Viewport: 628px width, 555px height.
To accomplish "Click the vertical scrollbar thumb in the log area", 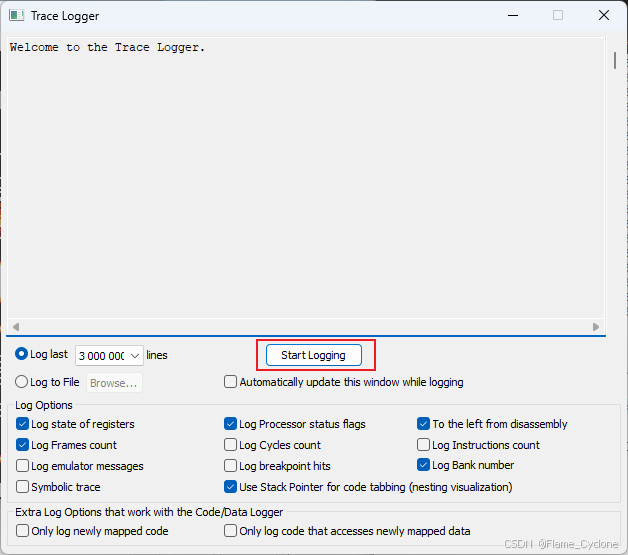I will pyautogui.click(x=615, y=60).
